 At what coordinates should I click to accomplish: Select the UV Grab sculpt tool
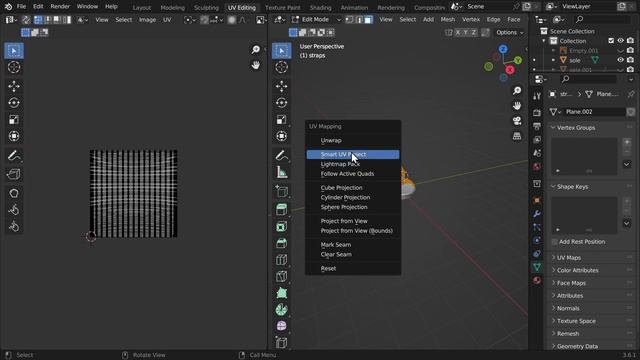coord(14,193)
